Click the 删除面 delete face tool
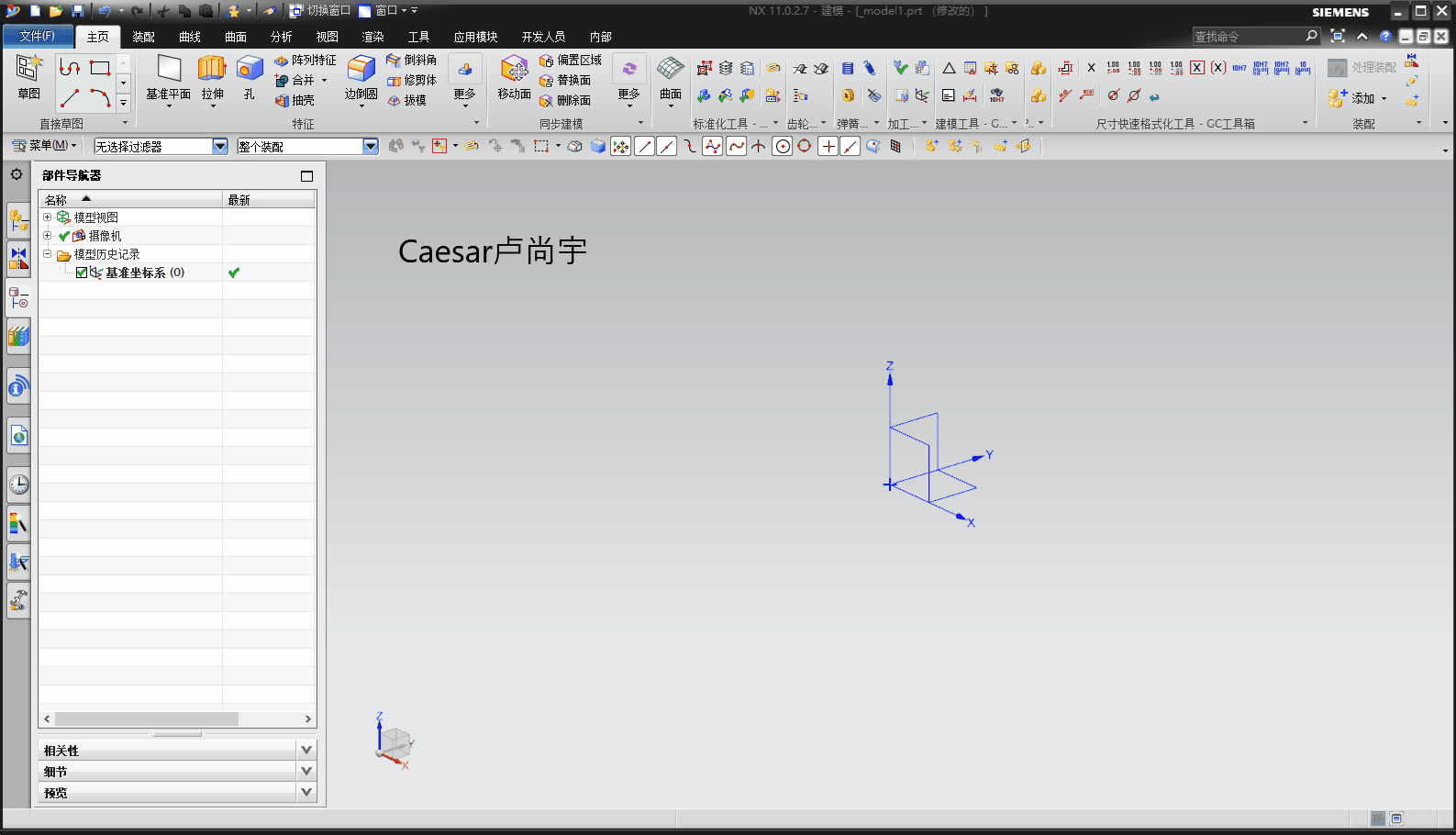The width and height of the screenshot is (1456, 835). pos(565,100)
